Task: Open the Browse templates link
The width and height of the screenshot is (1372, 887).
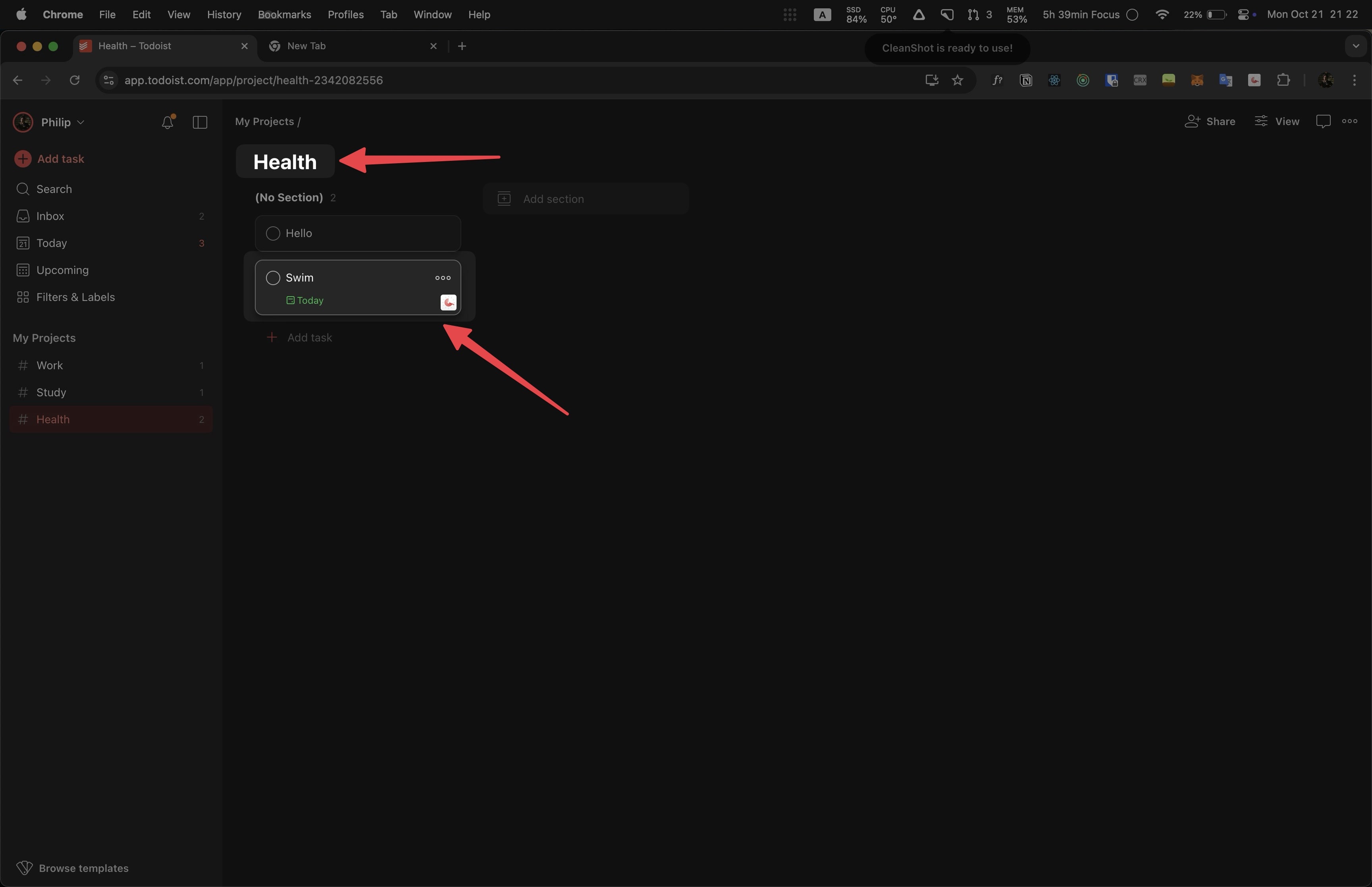Action: tap(83, 868)
